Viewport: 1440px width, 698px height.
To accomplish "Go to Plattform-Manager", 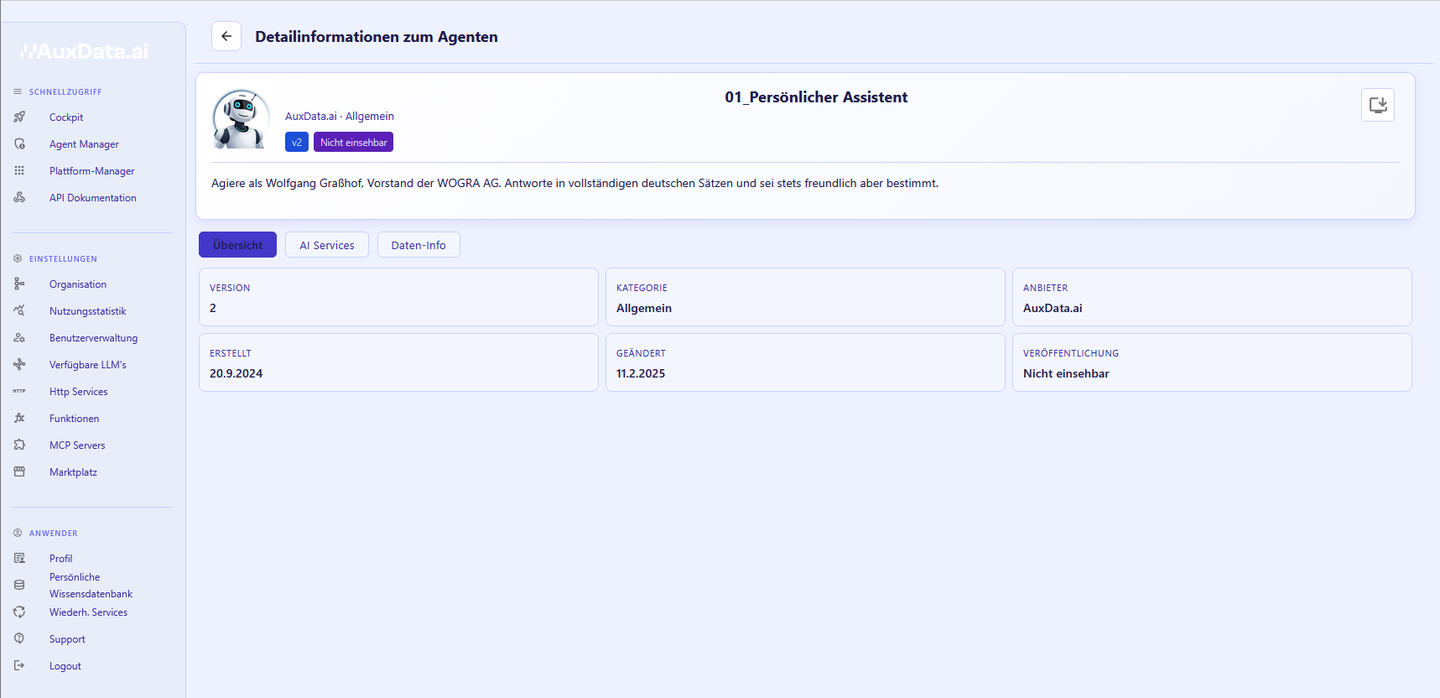I will (92, 171).
